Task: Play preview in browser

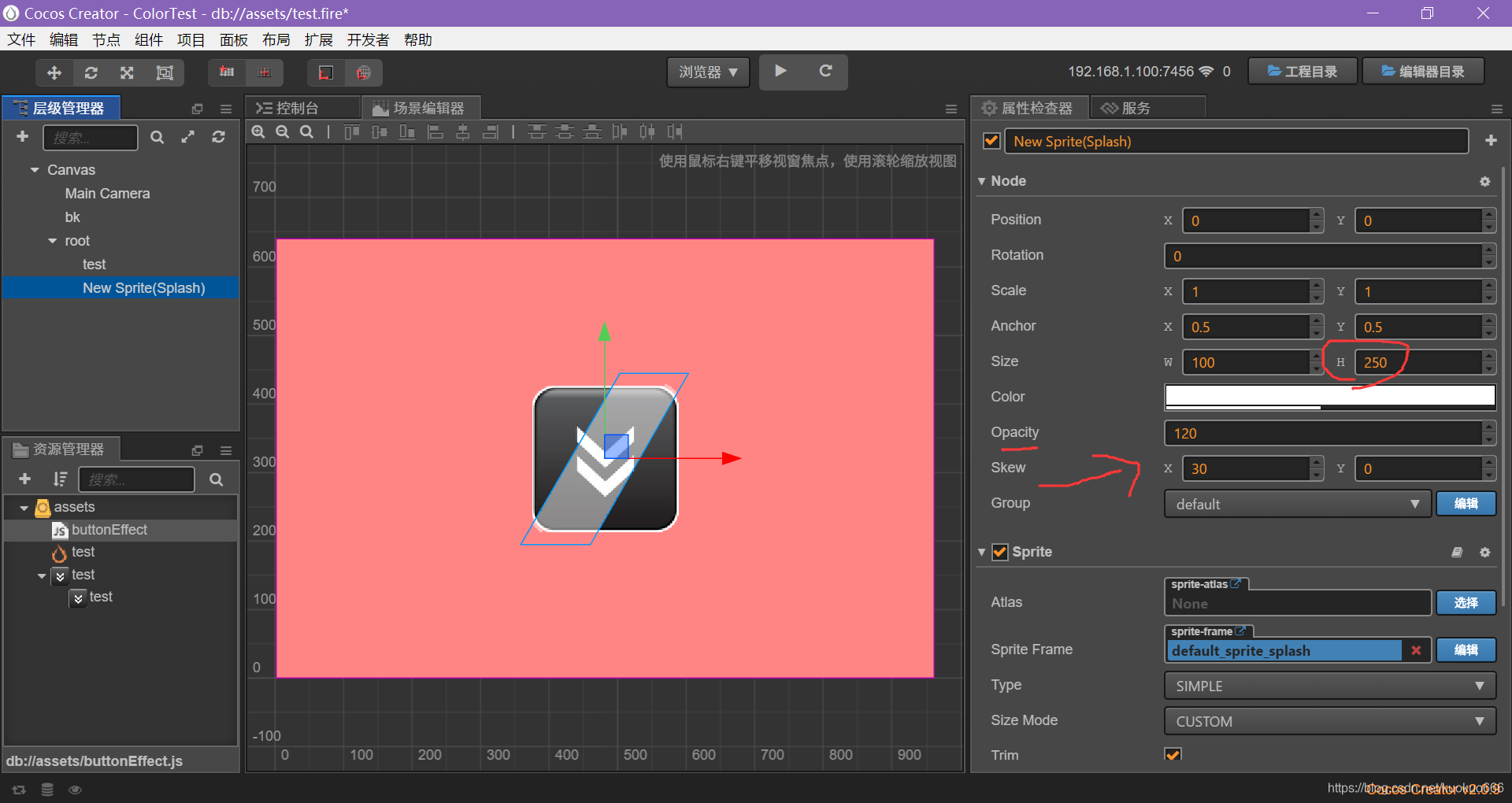Action: coord(780,71)
